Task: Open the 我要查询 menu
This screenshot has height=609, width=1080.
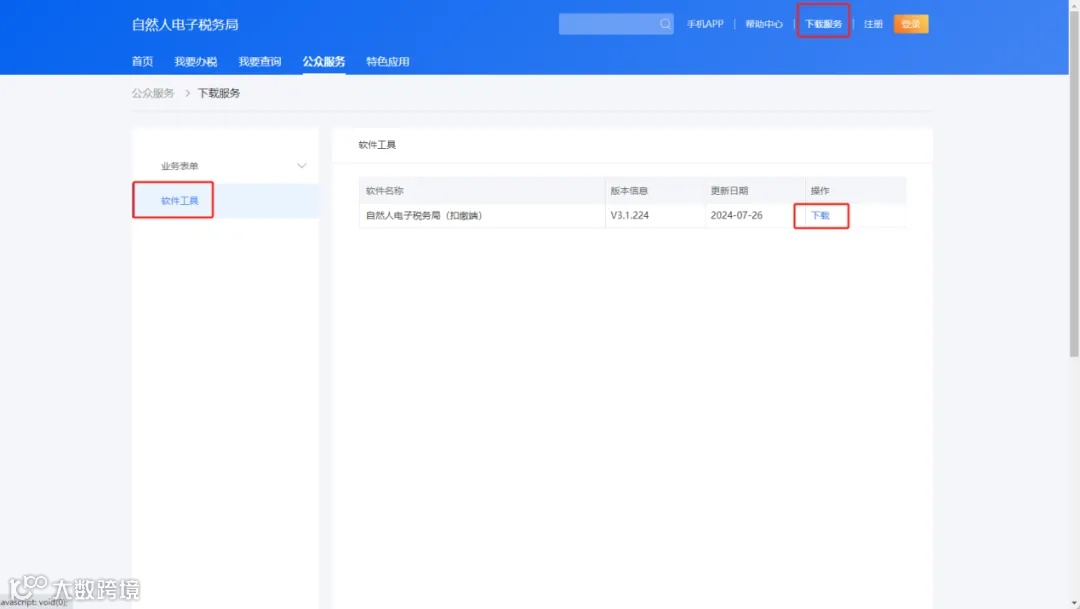Action: coord(259,60)
